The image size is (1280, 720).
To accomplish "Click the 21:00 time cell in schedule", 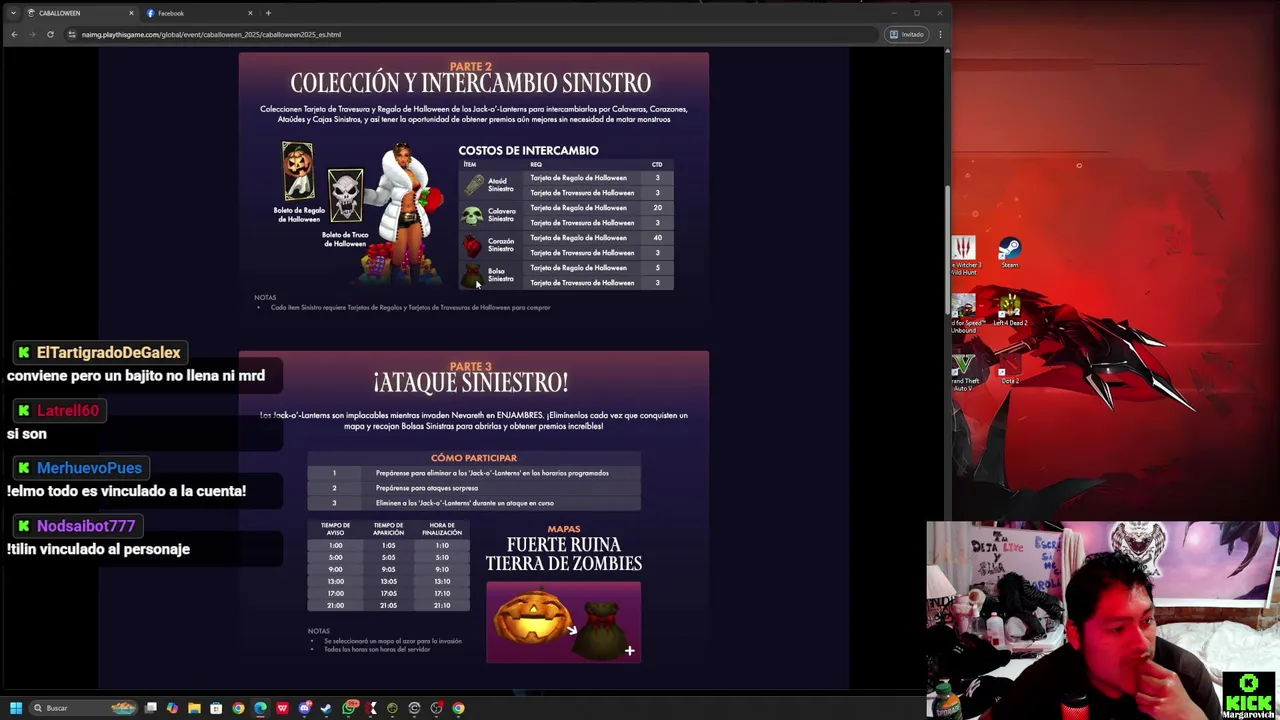I will point(335,605).
